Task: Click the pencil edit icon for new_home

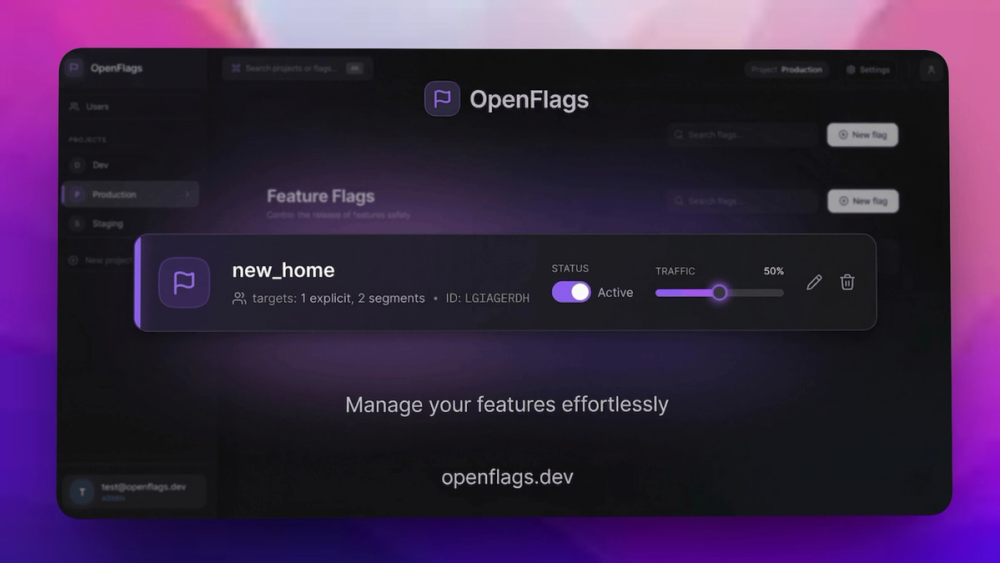Action: point(814,282)
